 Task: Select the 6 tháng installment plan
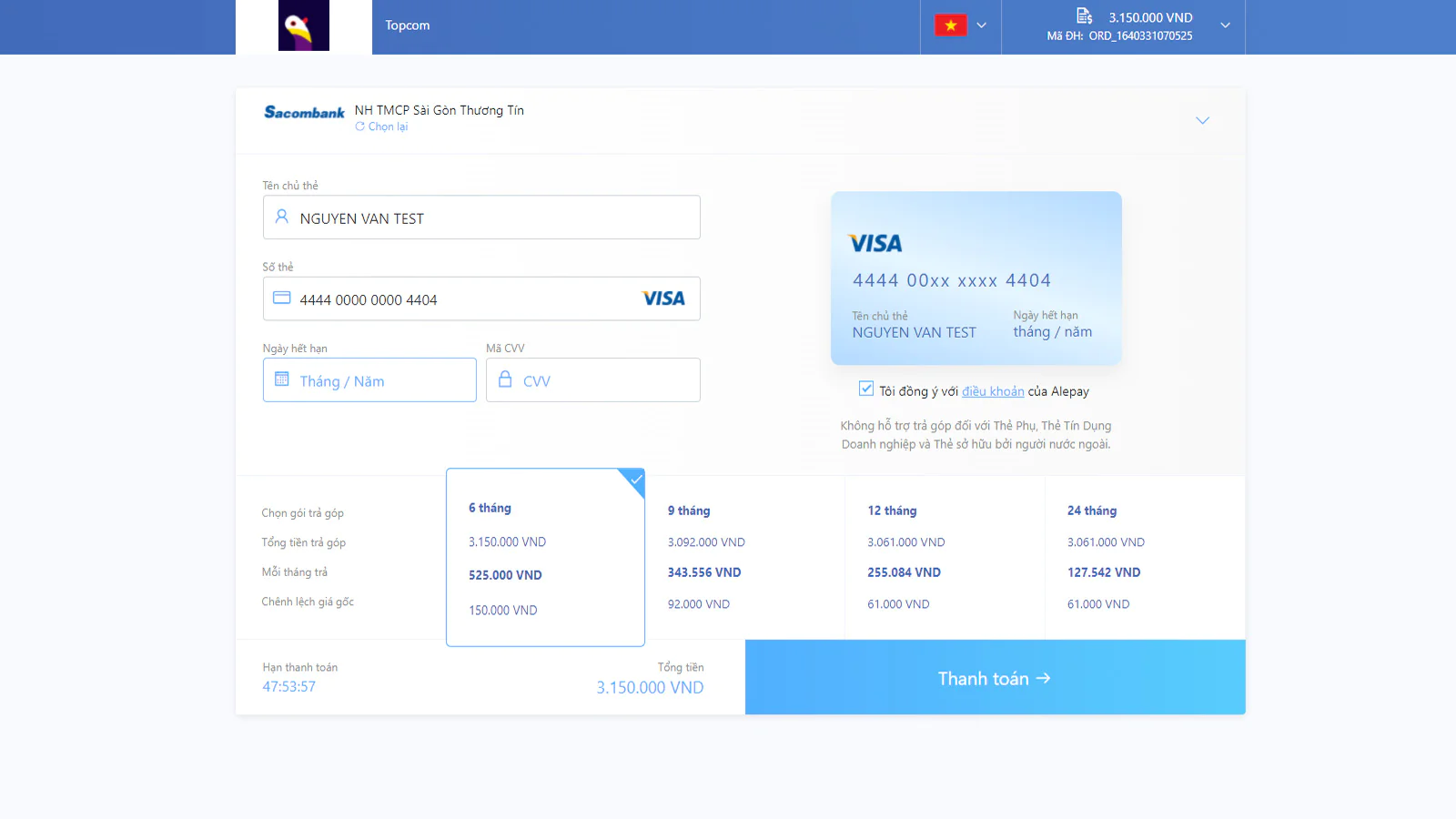pos(545,557)
